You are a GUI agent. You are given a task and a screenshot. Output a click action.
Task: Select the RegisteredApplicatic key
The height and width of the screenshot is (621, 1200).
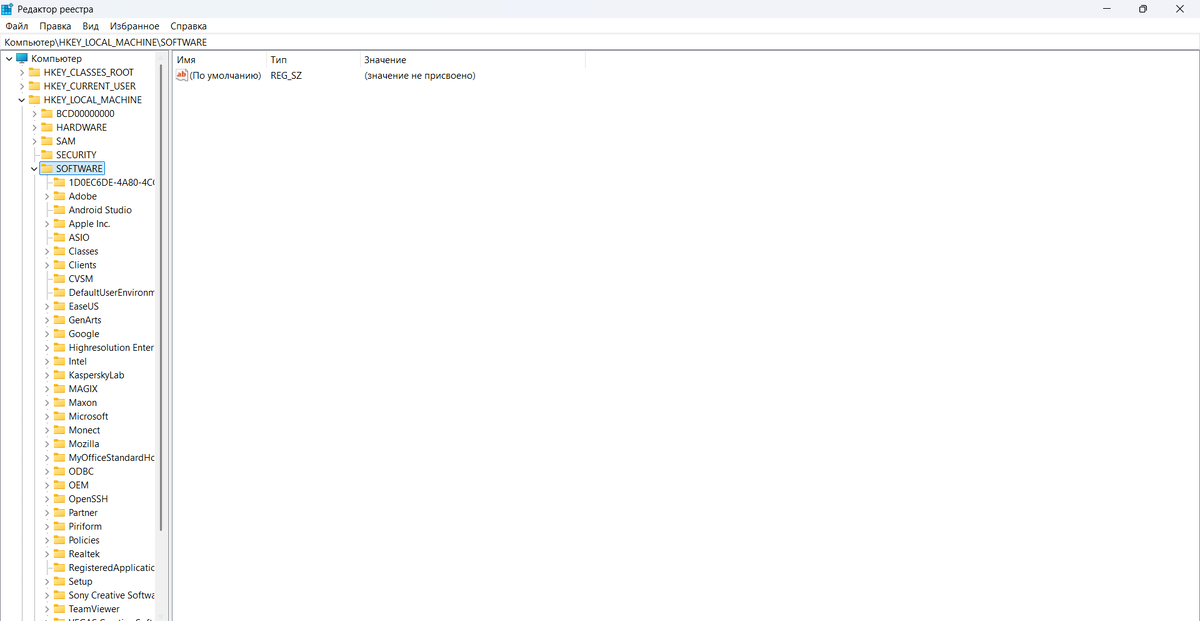pyautogui.click(x=111, y=567)
